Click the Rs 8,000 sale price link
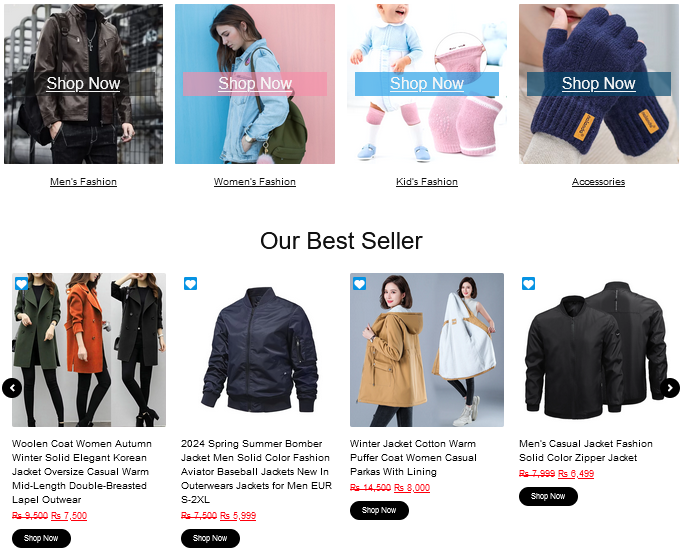685x557 pixels. 412,488
